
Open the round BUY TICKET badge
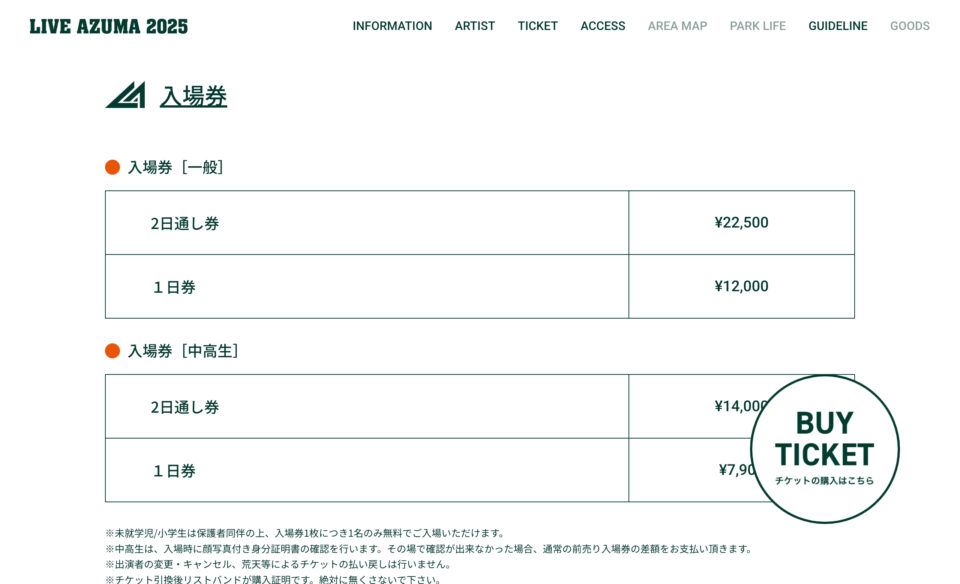[x=825, y=449]
